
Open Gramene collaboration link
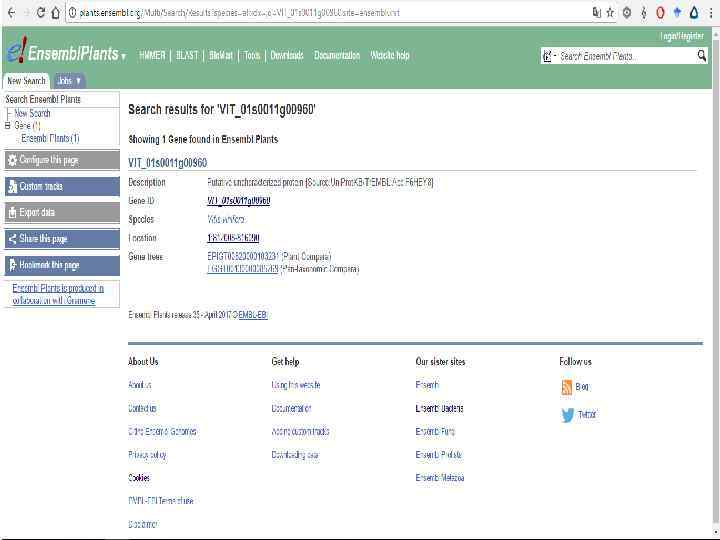click(x=58, y=294)
